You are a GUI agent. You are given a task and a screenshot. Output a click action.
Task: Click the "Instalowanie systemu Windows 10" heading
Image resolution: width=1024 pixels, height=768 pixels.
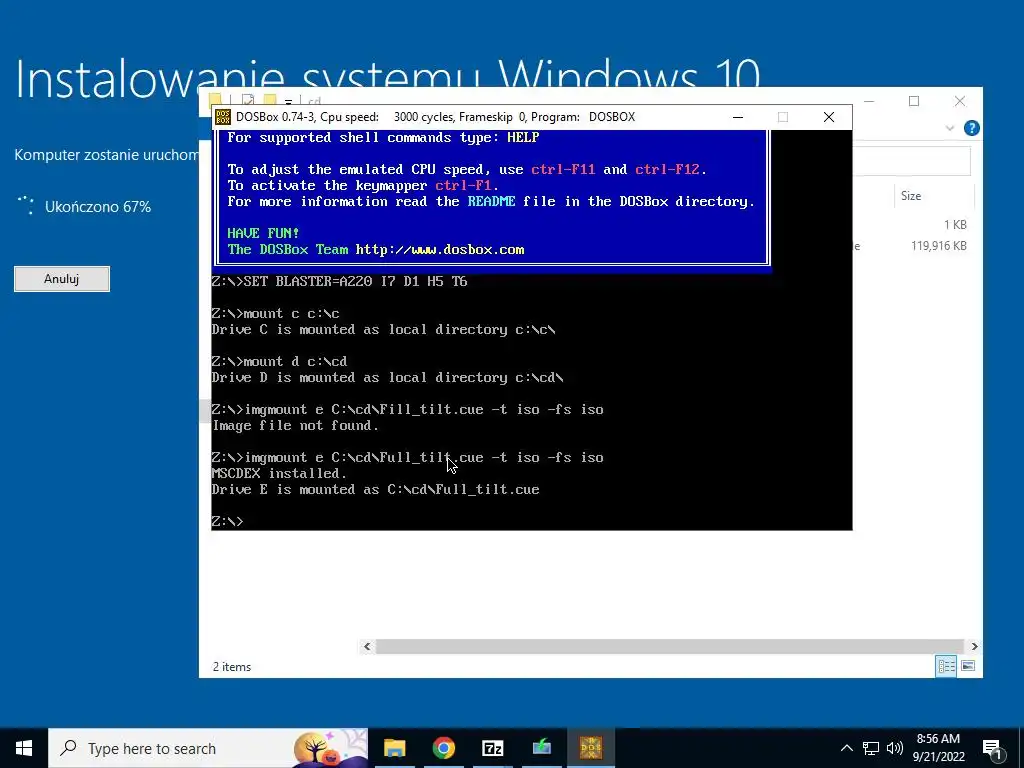click(388, 79)
